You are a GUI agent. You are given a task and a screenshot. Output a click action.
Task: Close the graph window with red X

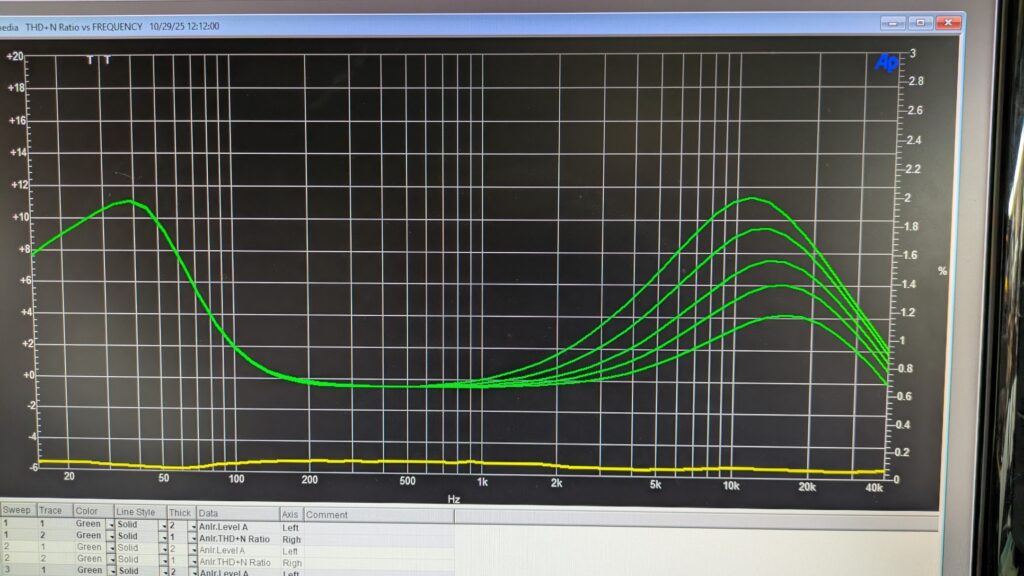947,22
